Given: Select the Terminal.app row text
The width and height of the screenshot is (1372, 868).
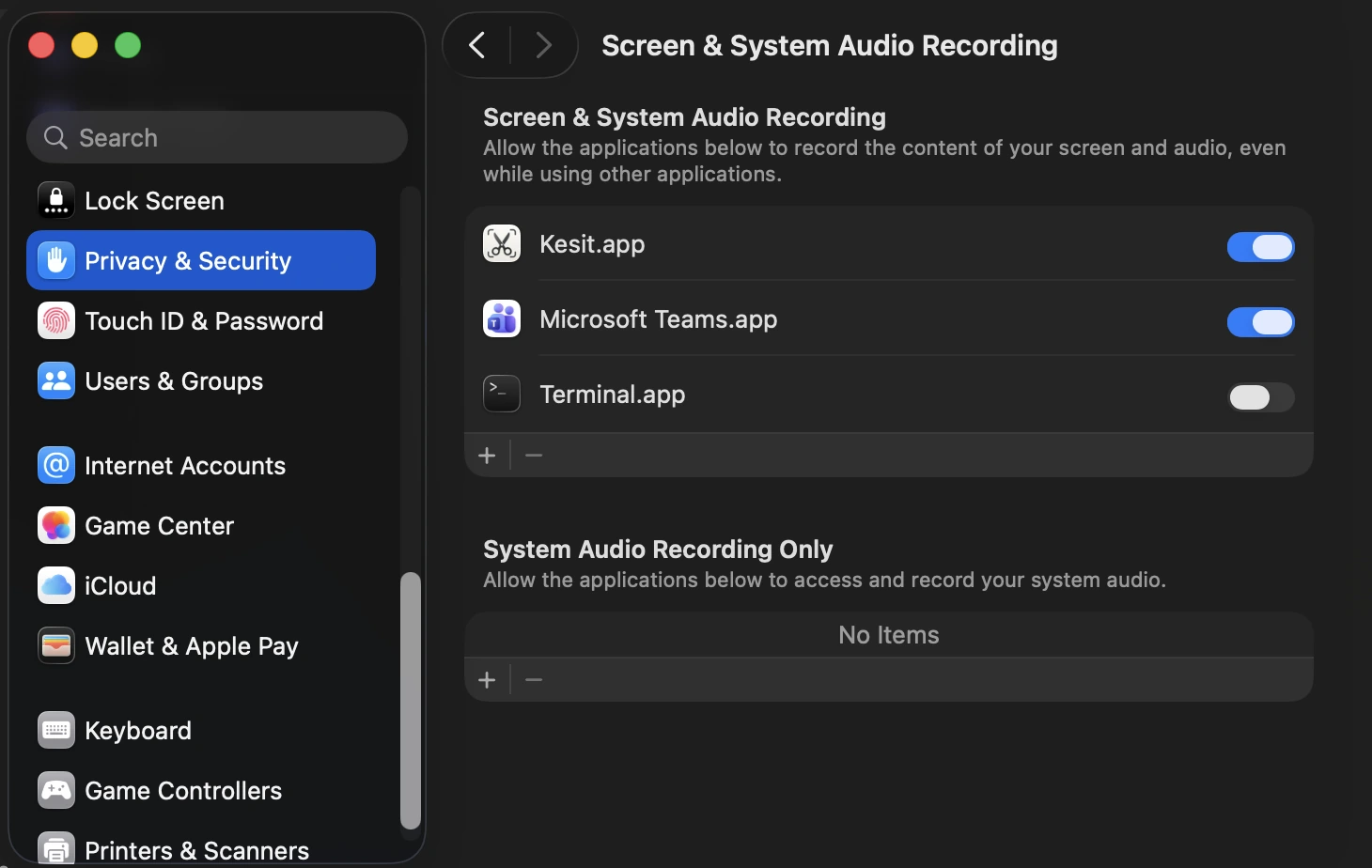Looking at the screenshot, I should [x=613, y=395].
